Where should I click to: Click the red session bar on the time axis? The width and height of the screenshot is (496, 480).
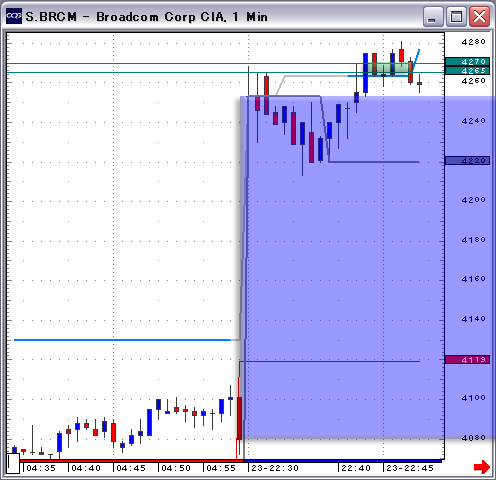tap(132, 461)
